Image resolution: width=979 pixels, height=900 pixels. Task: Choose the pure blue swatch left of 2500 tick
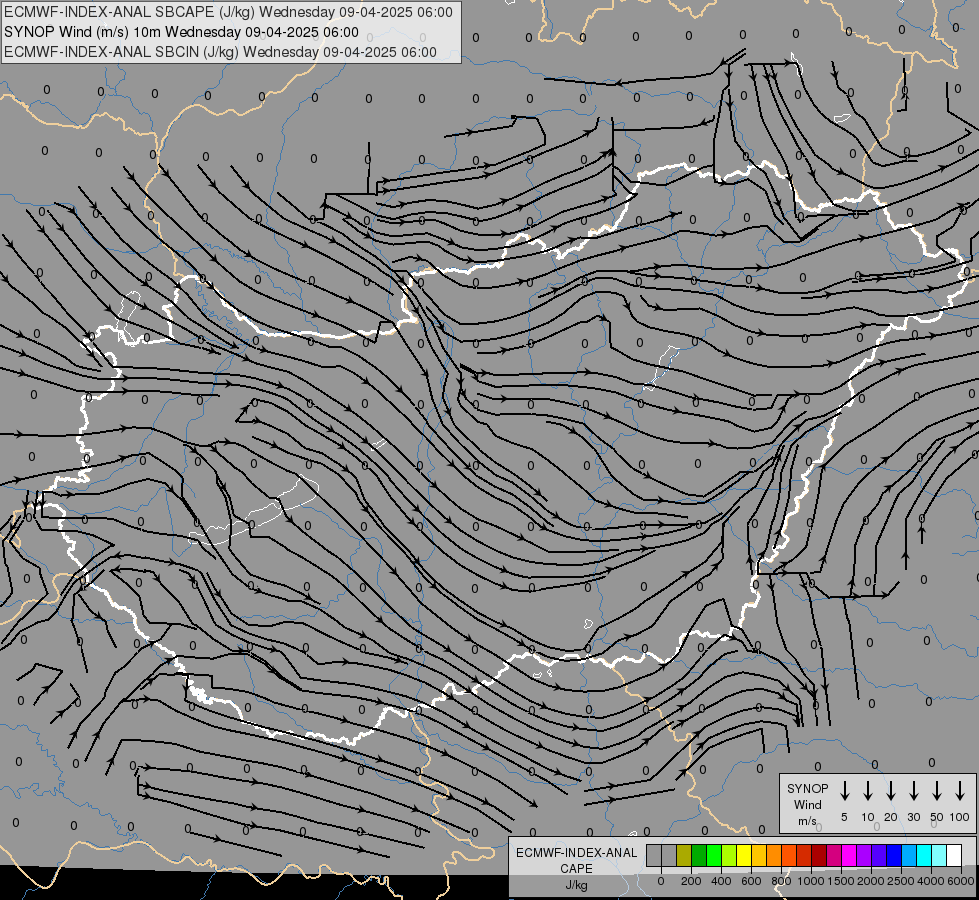coord(895,855)
